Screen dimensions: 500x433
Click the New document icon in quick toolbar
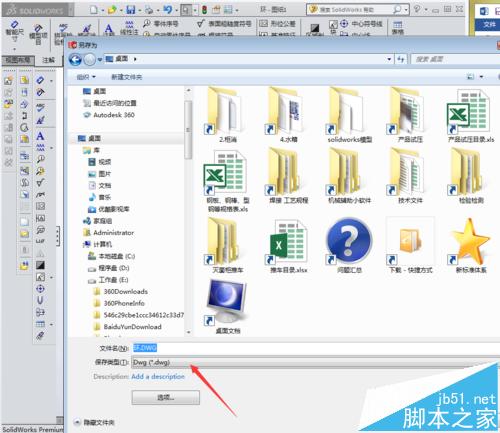pos(94,10)
